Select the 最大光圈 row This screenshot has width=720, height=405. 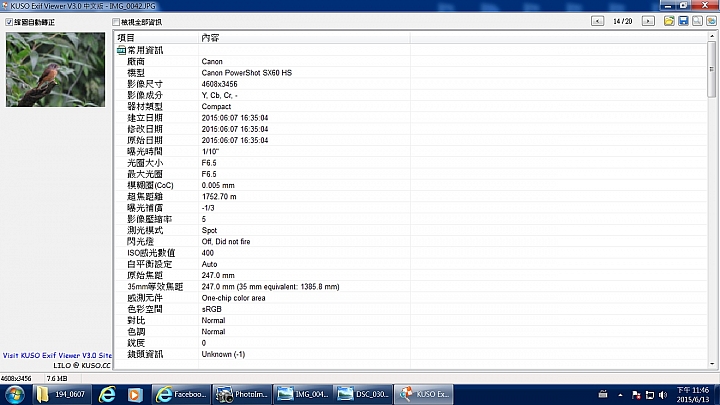[410, 174]
